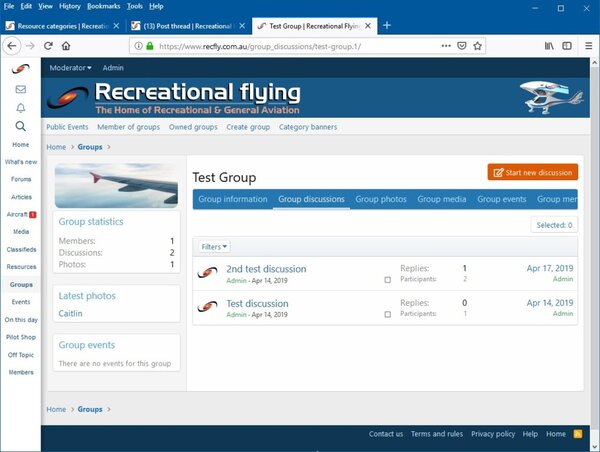
Task: Open the Selected: 0 dropdown
Action: pyautogui.click(x=553, y=226)
